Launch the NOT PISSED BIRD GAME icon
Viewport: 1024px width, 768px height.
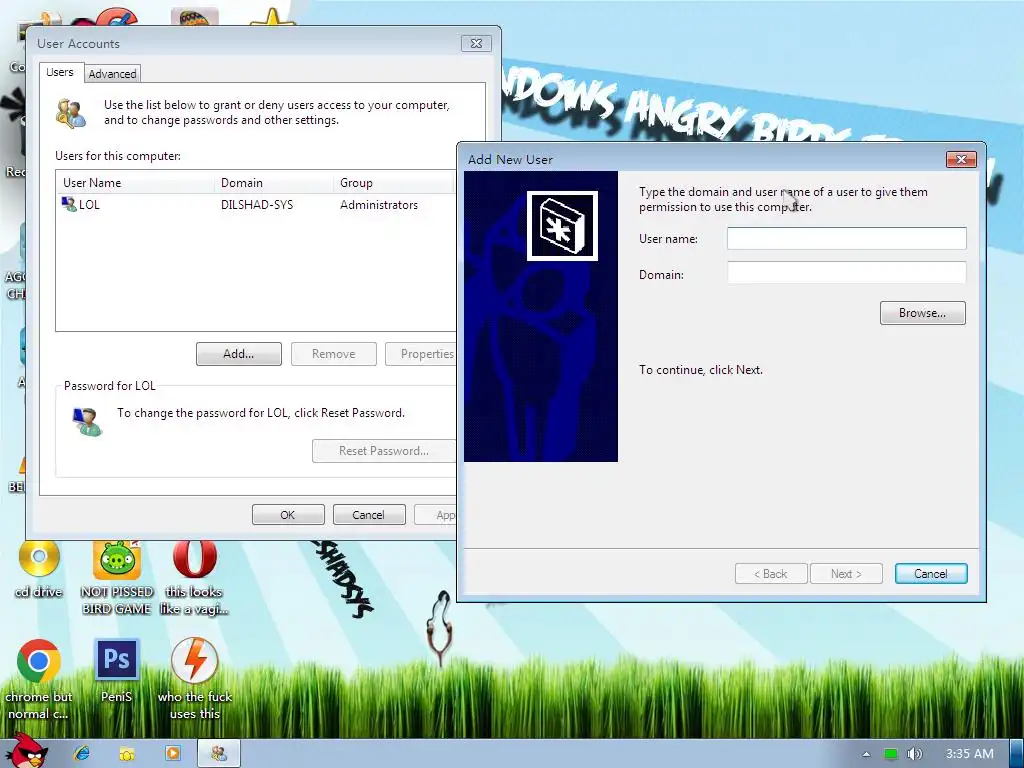click(x=117, y=578)
